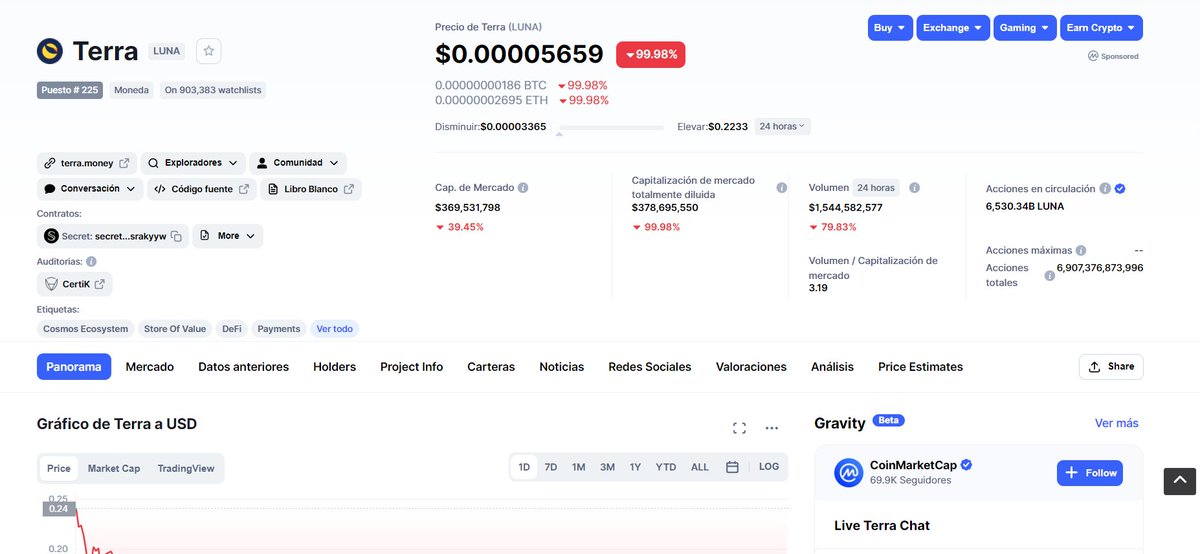Show info icon next to Auditorías
Viewport: 1200px width, 554px height.
(91, 261)
